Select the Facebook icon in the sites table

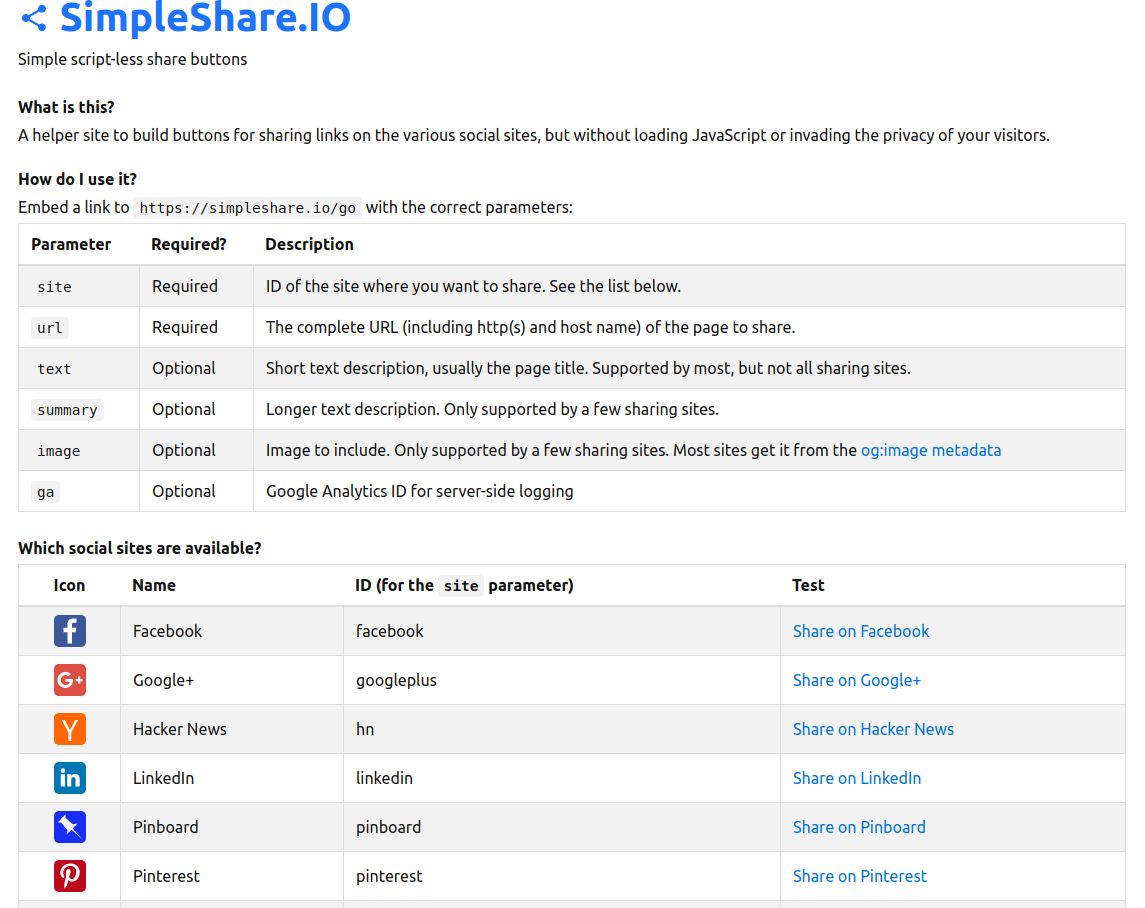[69, 631]
